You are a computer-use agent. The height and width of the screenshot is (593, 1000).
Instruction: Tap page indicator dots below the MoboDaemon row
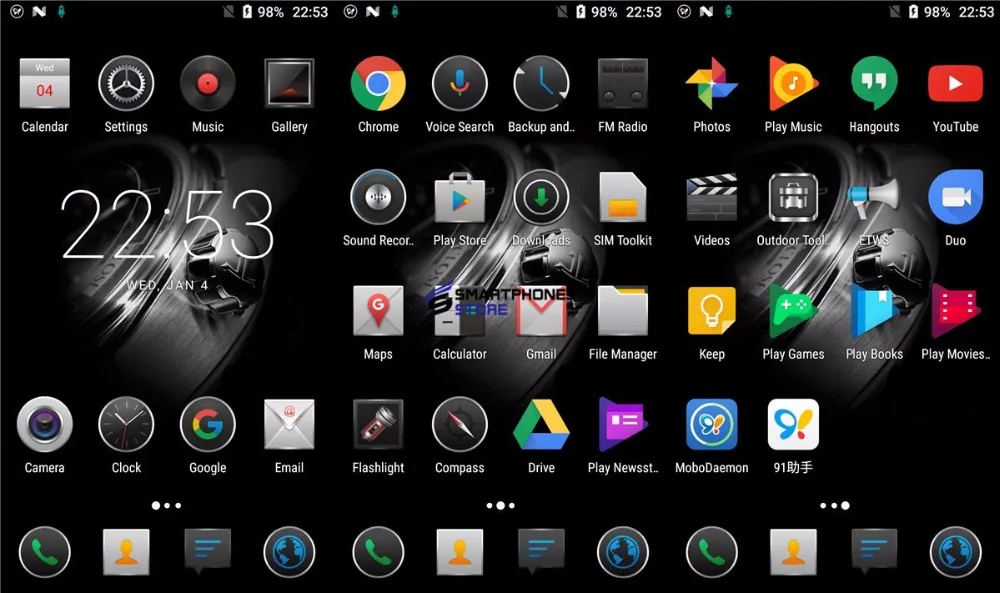(835, 506)
